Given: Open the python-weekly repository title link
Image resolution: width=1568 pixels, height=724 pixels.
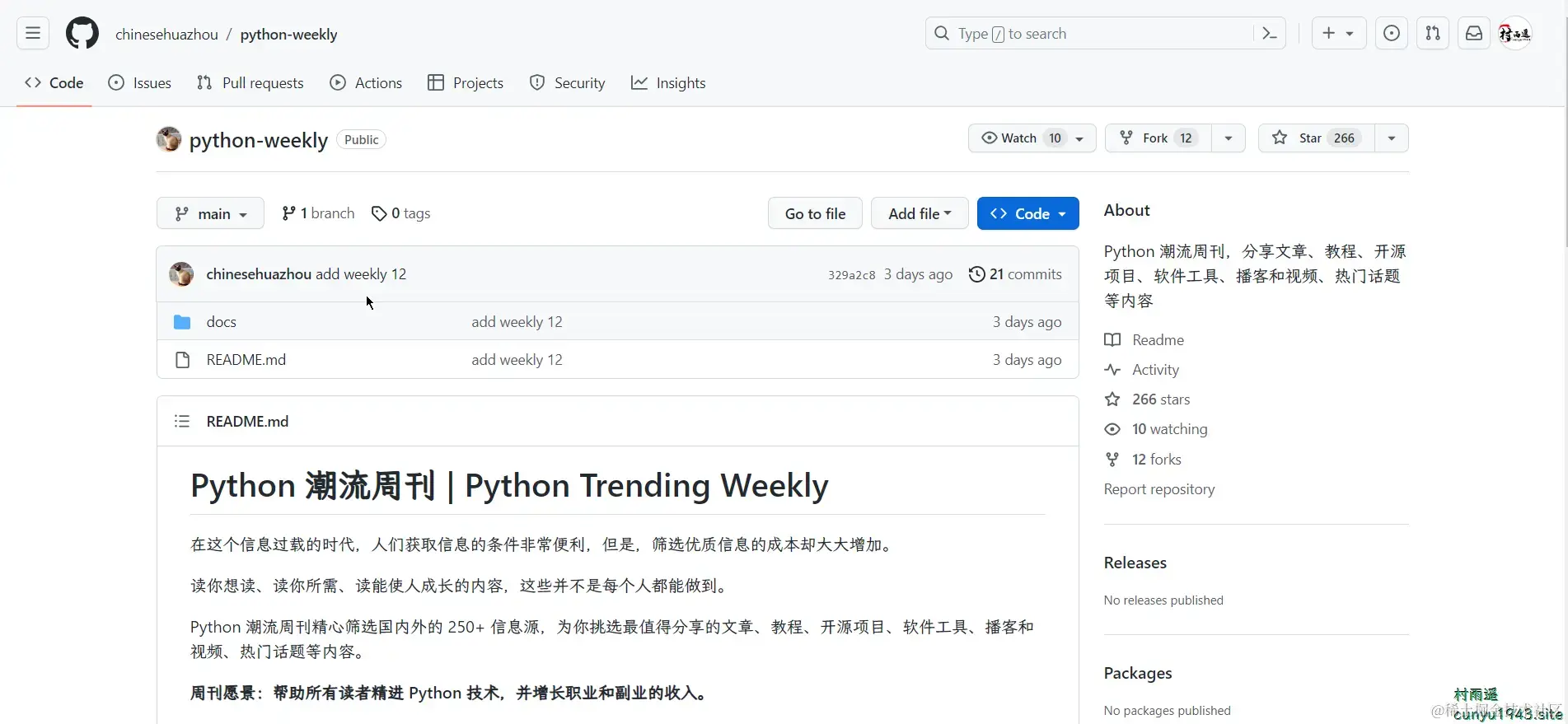Looking at the screenshot, I should click(259, 140).
